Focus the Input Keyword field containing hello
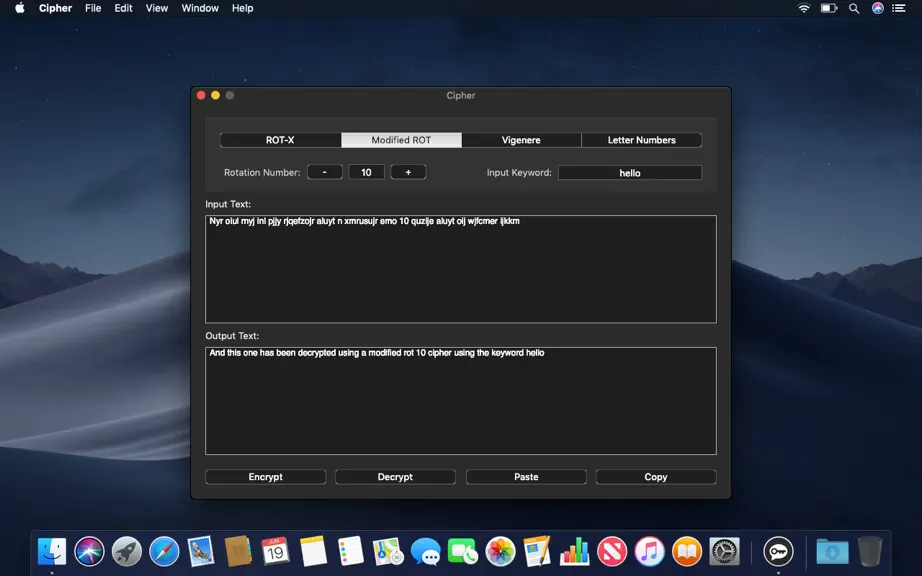The image size is (922, 576). click(630, 173)
